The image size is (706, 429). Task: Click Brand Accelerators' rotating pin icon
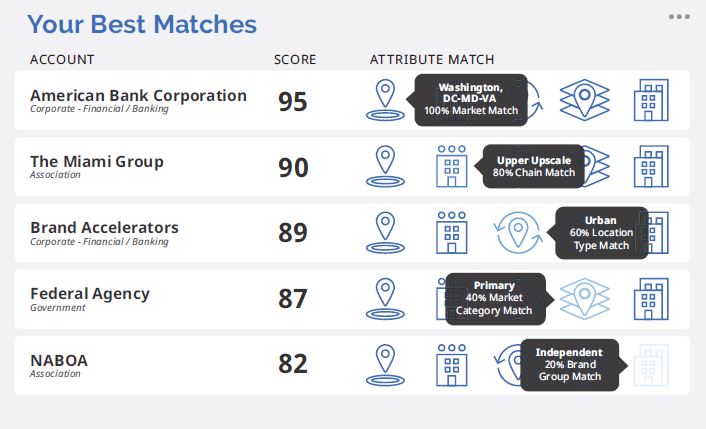[518, 233]
